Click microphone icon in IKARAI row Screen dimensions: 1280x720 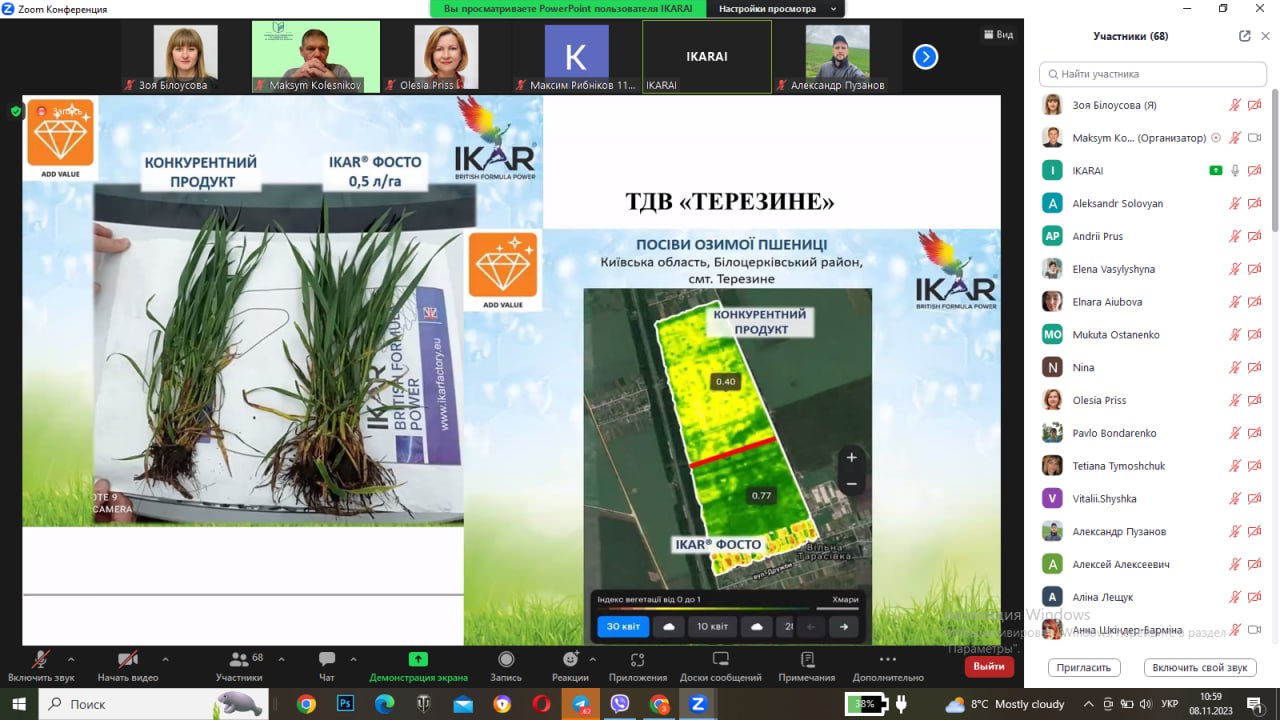(x=1235, y=171)
